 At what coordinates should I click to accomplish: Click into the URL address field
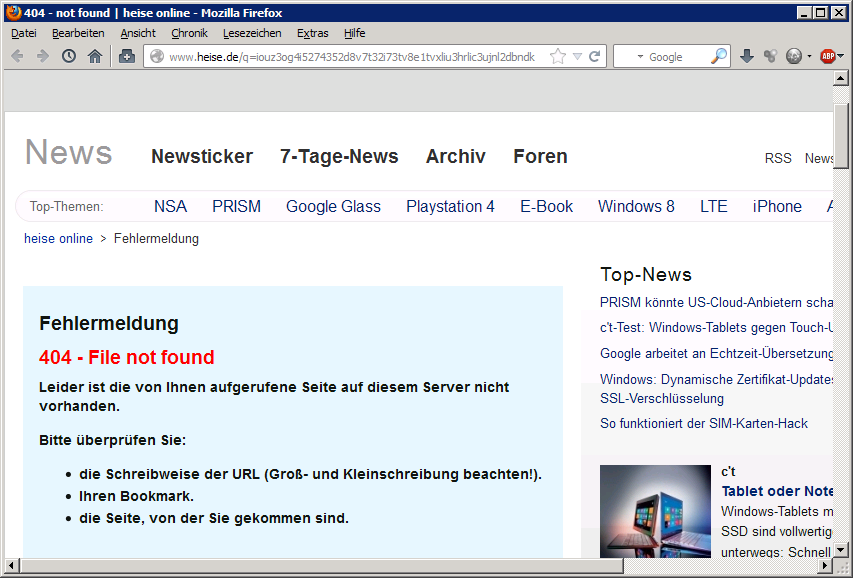pyautogui.click(x=352, y=57)
